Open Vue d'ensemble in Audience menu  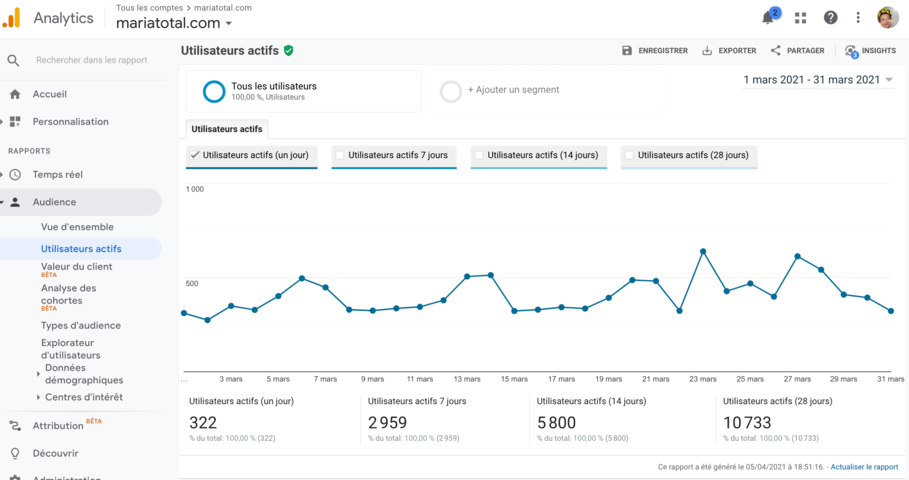tap(77, 227)
